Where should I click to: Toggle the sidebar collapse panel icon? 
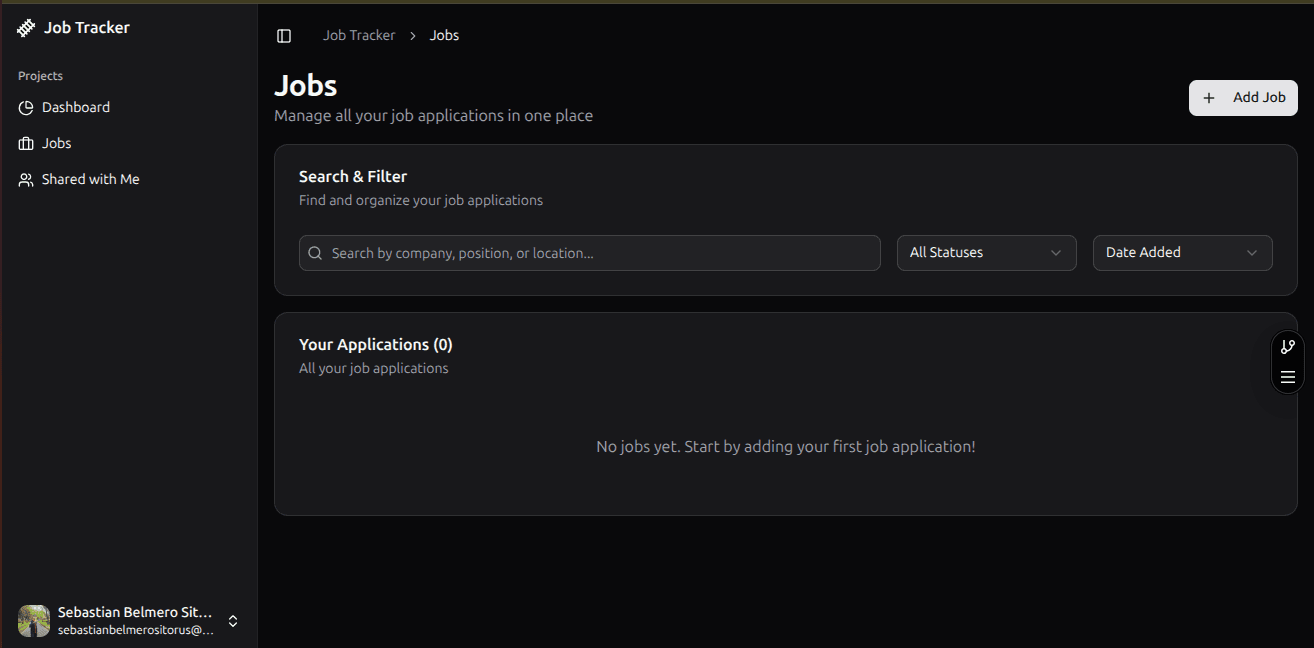click(x=284, y=35)
